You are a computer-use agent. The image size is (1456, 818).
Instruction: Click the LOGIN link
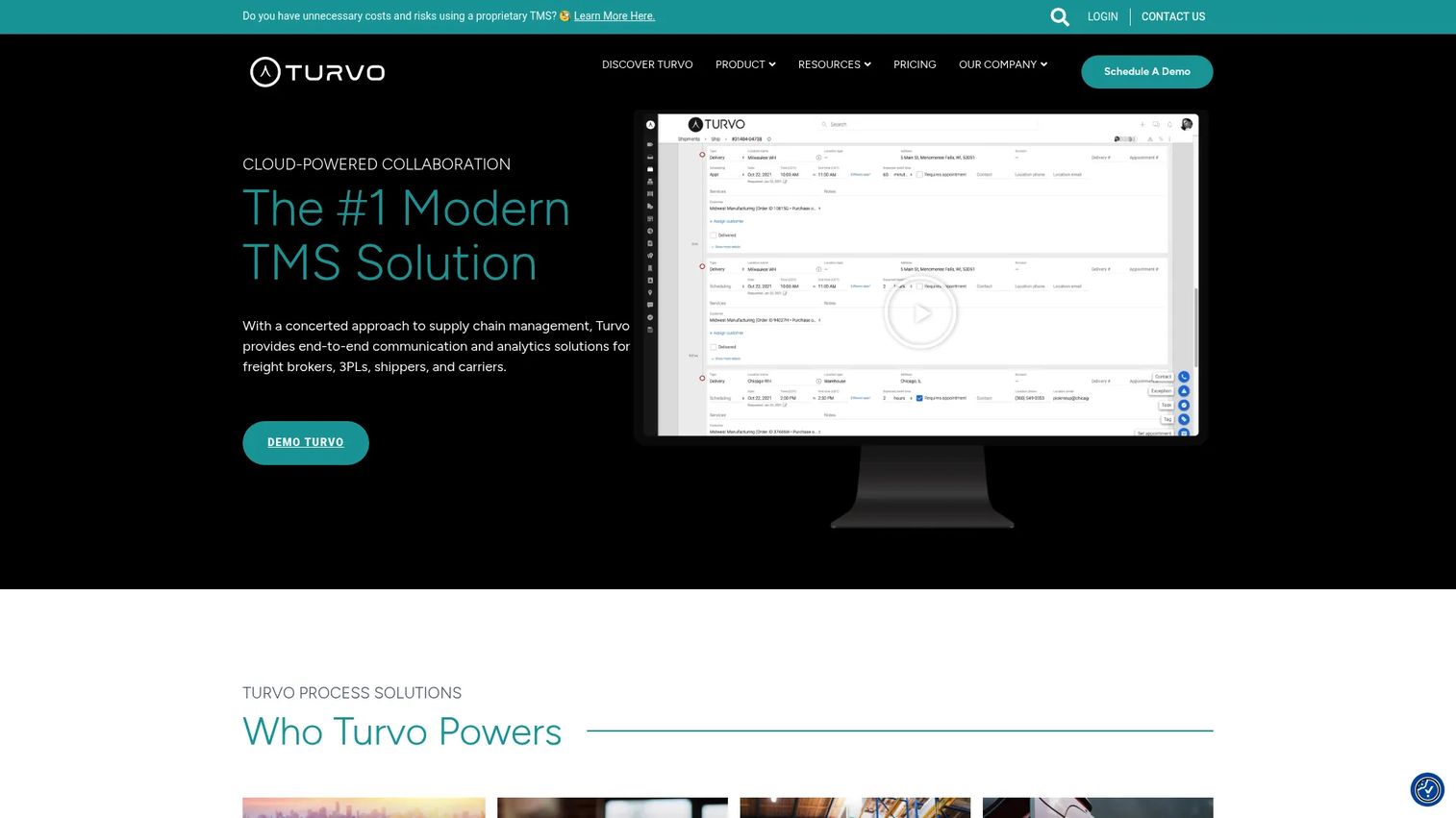[x=1102, y=16]
